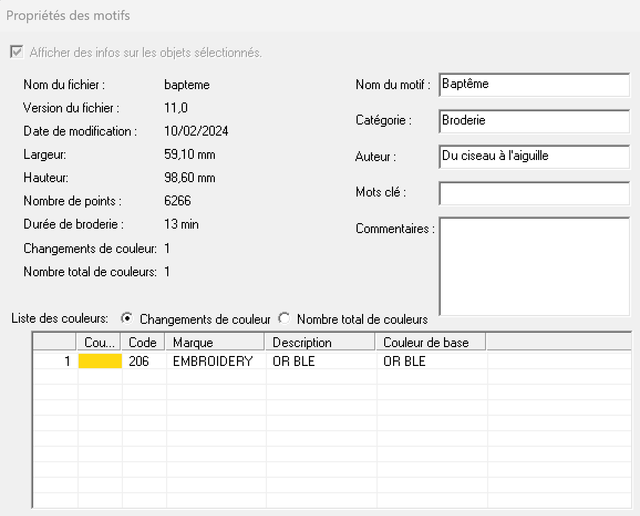
Task: Select row number 1 in color list
Action: 56,361
